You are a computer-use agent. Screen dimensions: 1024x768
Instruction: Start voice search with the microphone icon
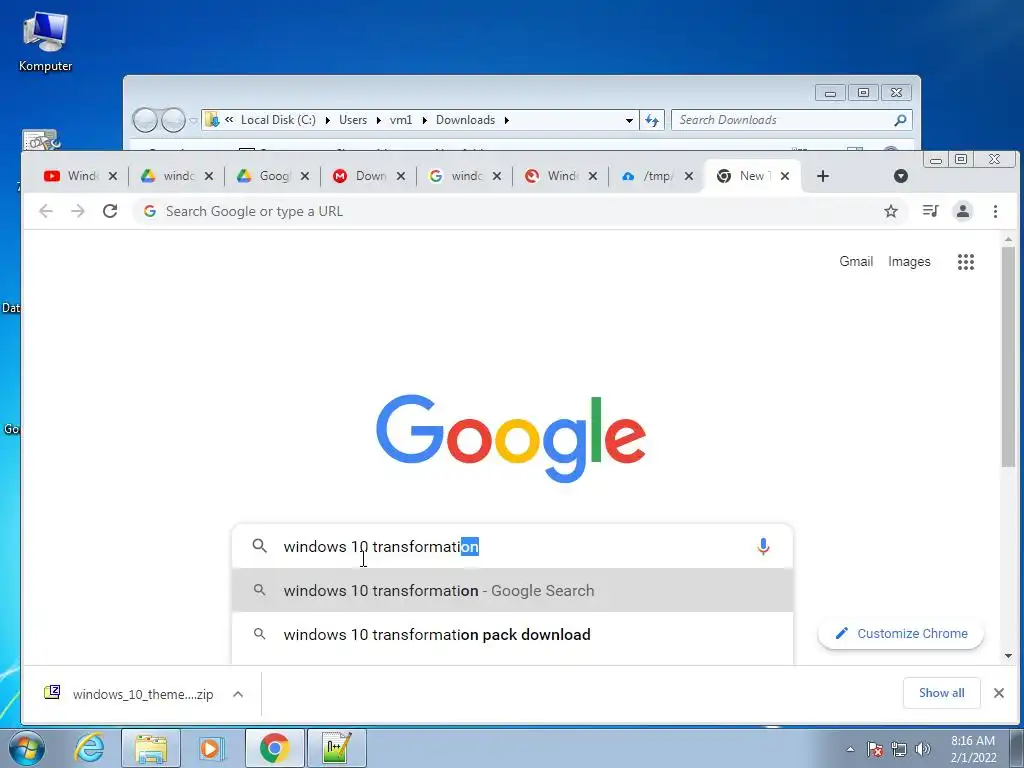coord(763,546)
